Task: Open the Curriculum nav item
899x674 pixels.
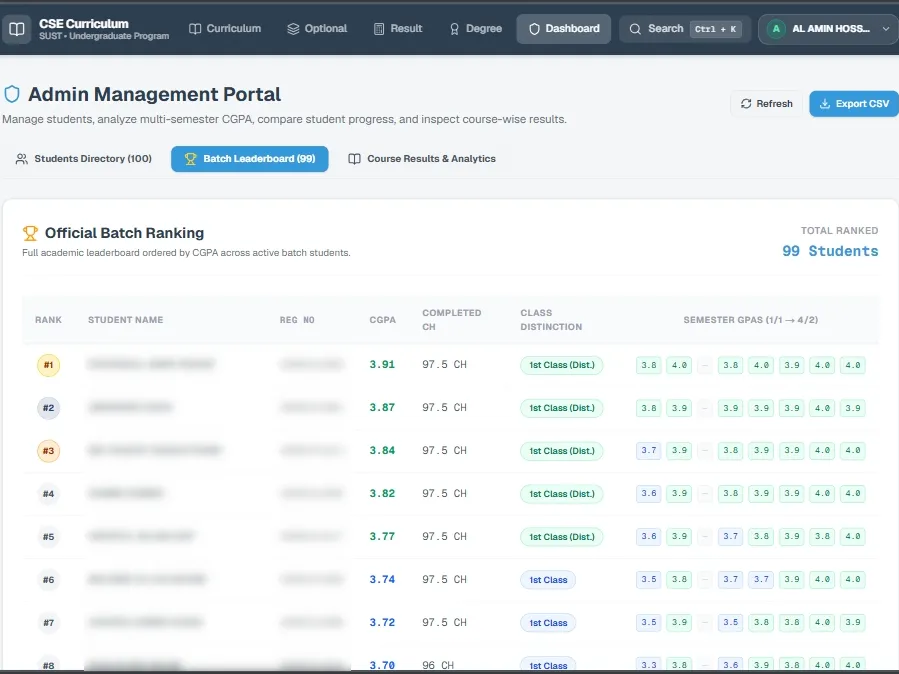Action: [x=225, y=29]
